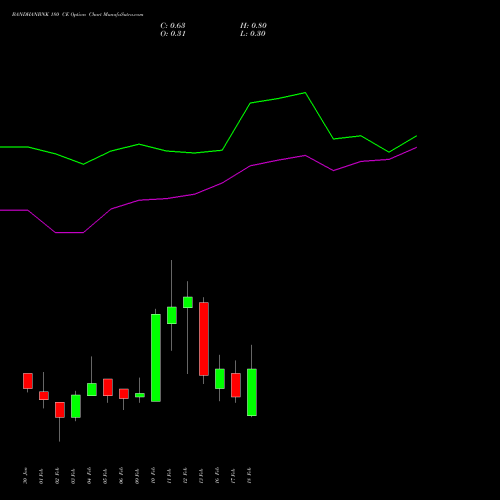Select the green candle above 04 Feb
500x500 pixels.
point(92,390)
